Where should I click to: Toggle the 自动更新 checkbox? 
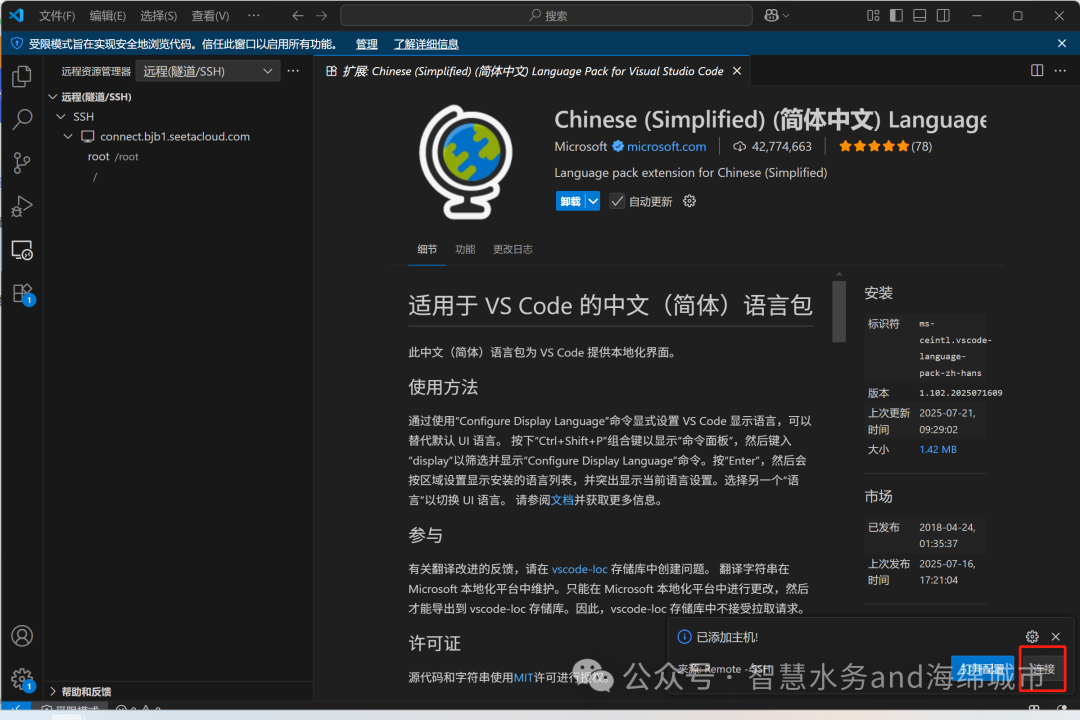pos(617,201)
